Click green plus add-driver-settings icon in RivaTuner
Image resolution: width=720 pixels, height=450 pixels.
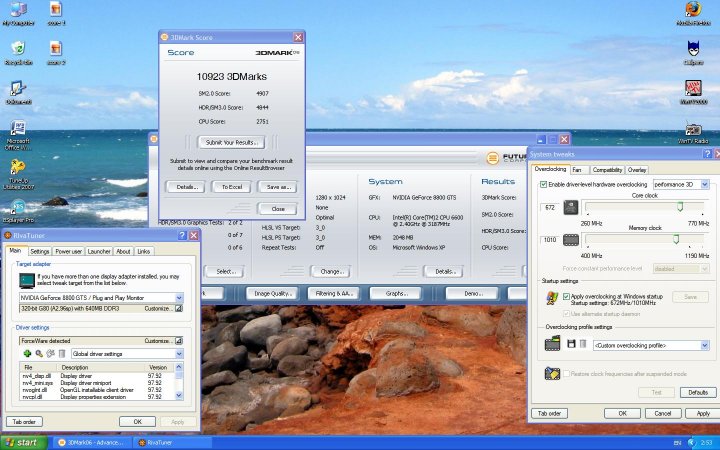(27, 354)
